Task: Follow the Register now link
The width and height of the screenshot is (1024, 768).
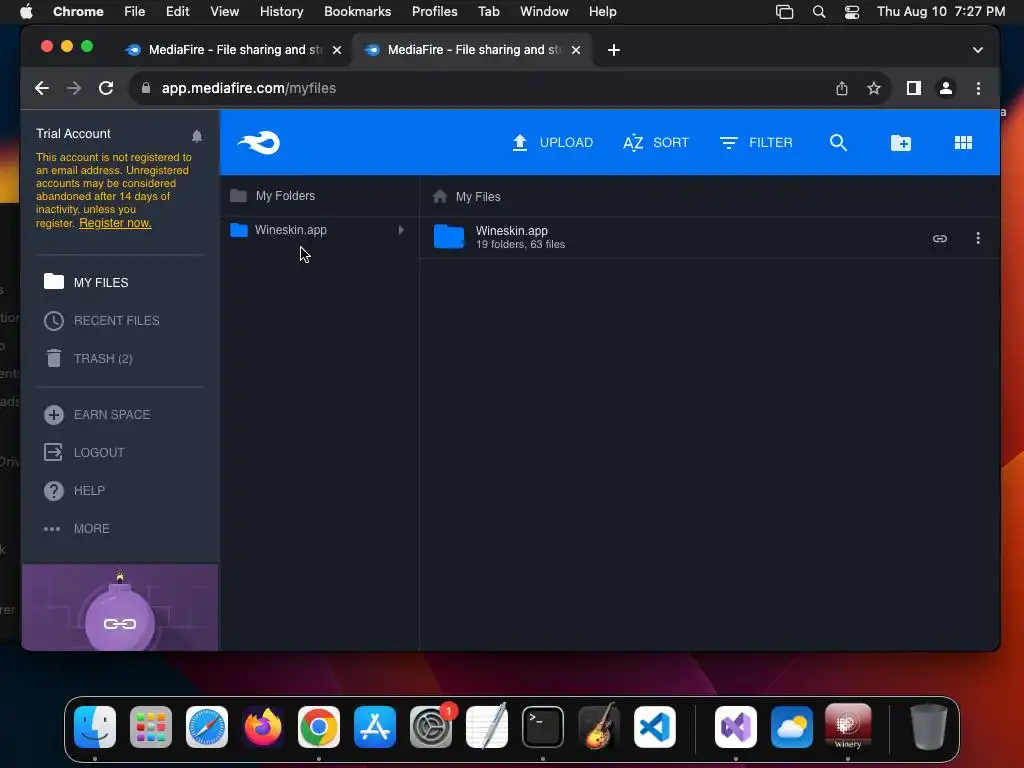Action: (x=115, y=223)
